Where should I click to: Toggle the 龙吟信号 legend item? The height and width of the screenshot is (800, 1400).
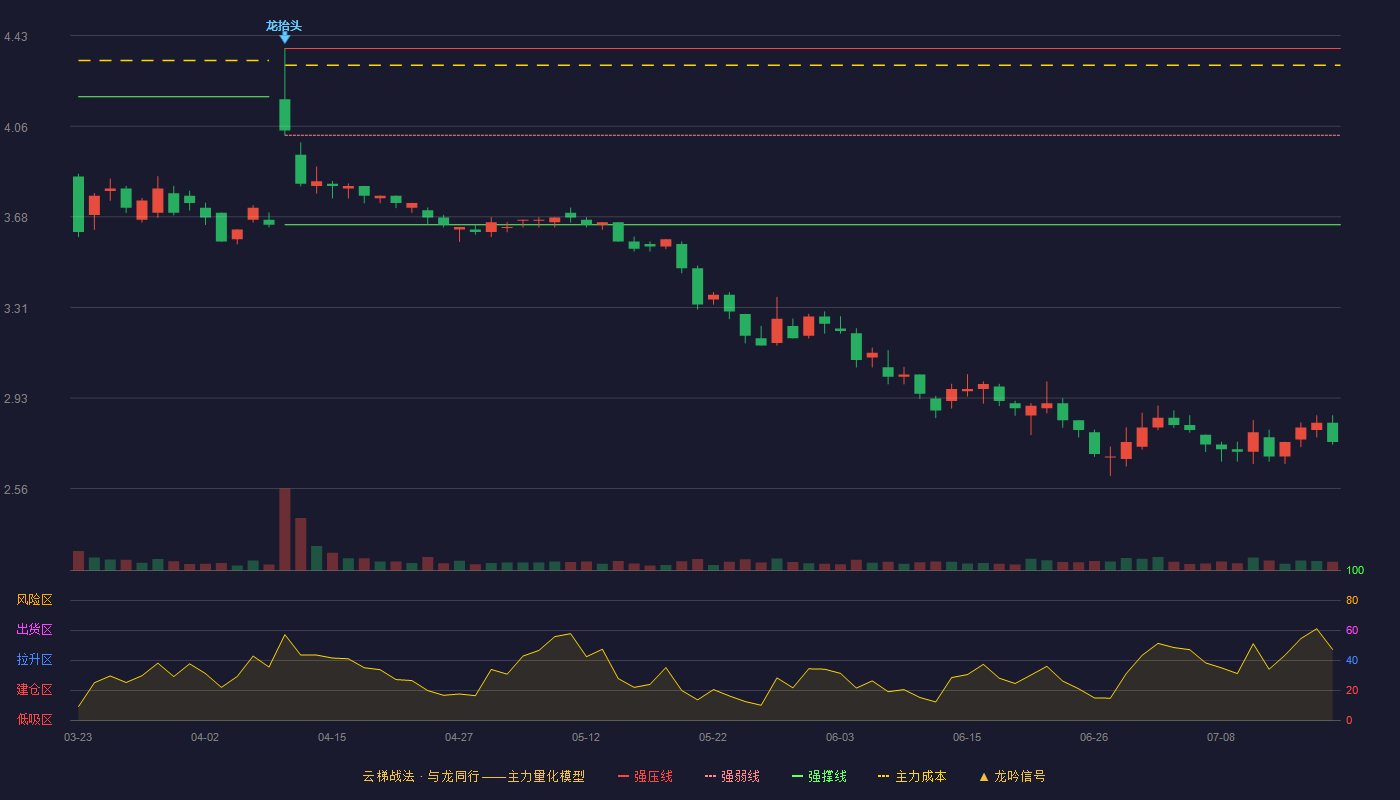1012,776
